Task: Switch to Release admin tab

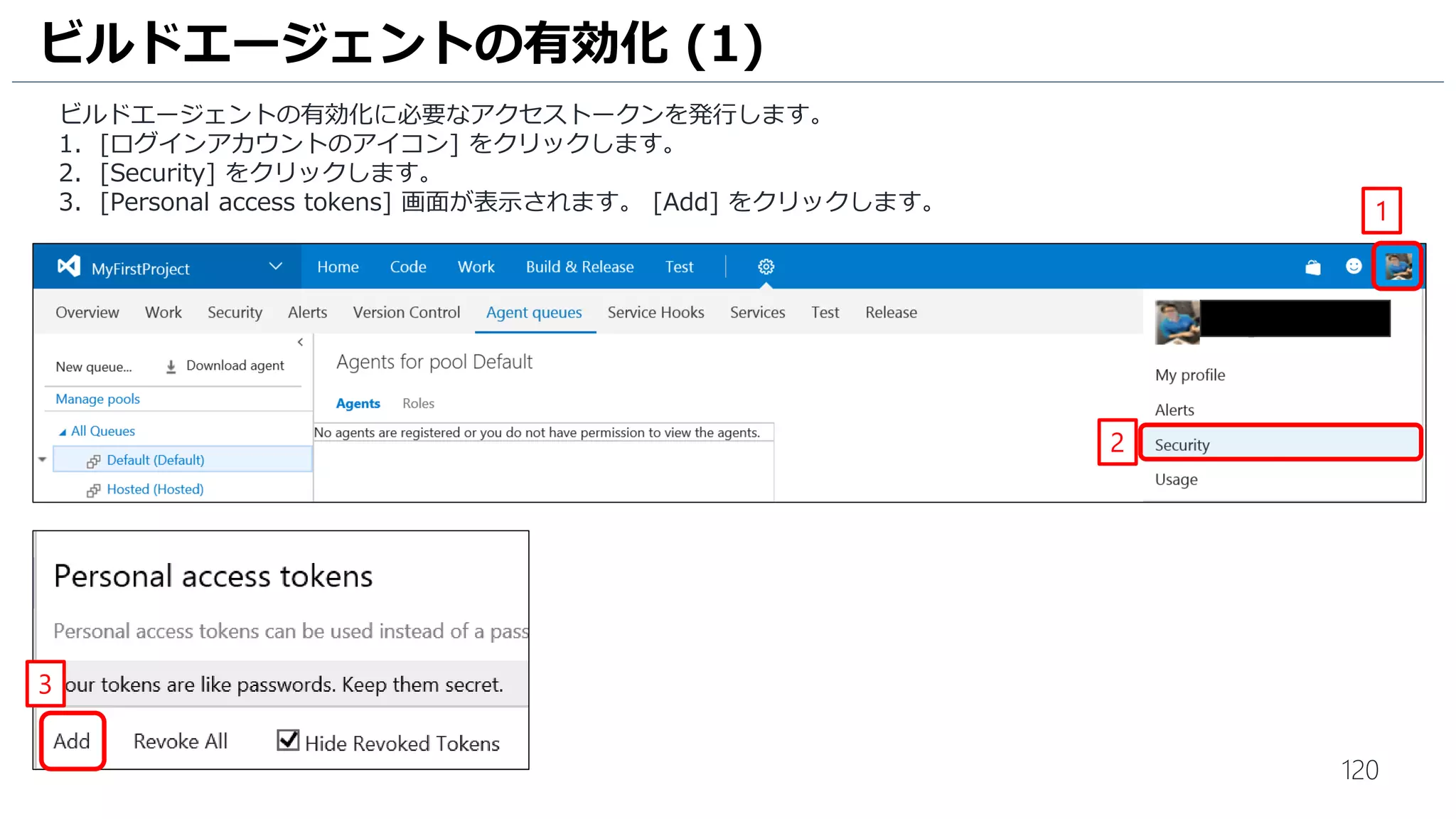Action: click(x=891, y=313)
